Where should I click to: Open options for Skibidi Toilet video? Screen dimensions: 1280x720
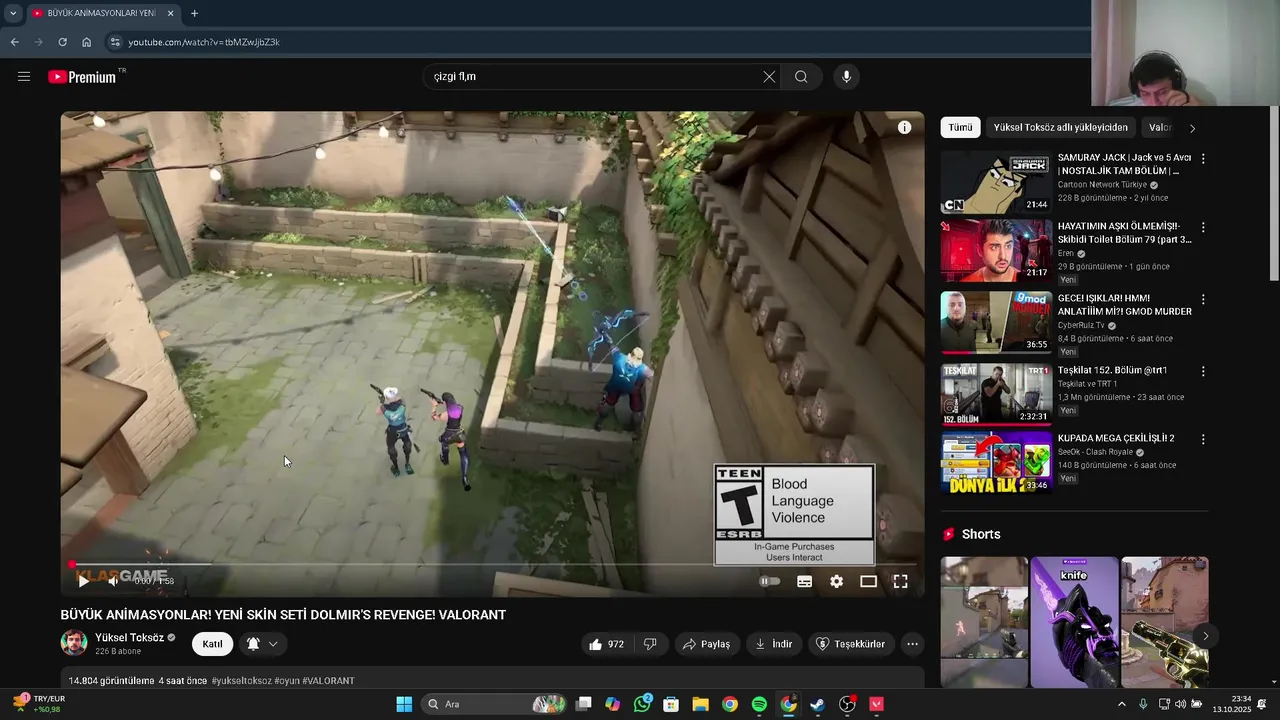point(1203,229)
